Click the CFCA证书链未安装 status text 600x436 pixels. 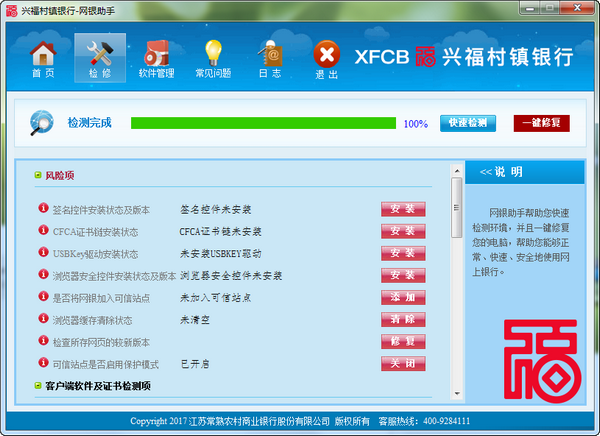click(220, 232)
